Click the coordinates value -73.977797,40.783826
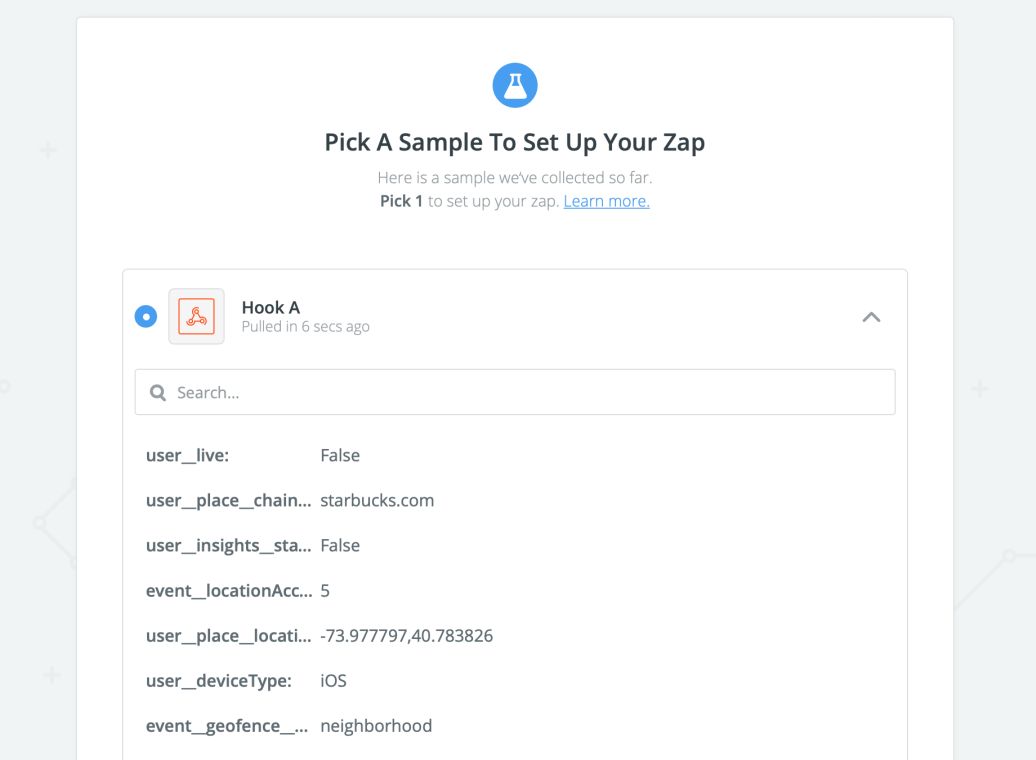The height and width of the screenshot is (760, 1036). click(406, 636)
